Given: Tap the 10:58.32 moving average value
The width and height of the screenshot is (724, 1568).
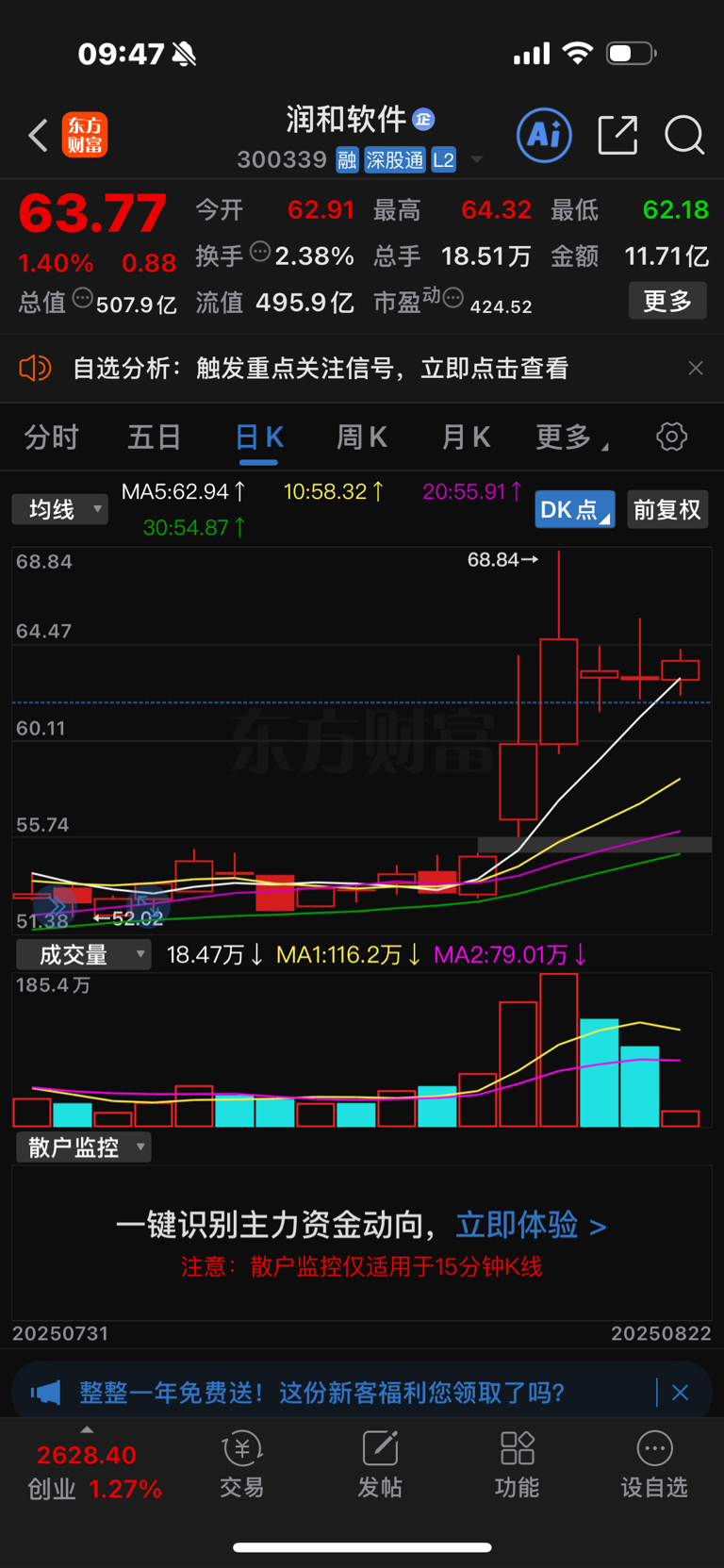Looking at the screenshot, I should point(334,491).
